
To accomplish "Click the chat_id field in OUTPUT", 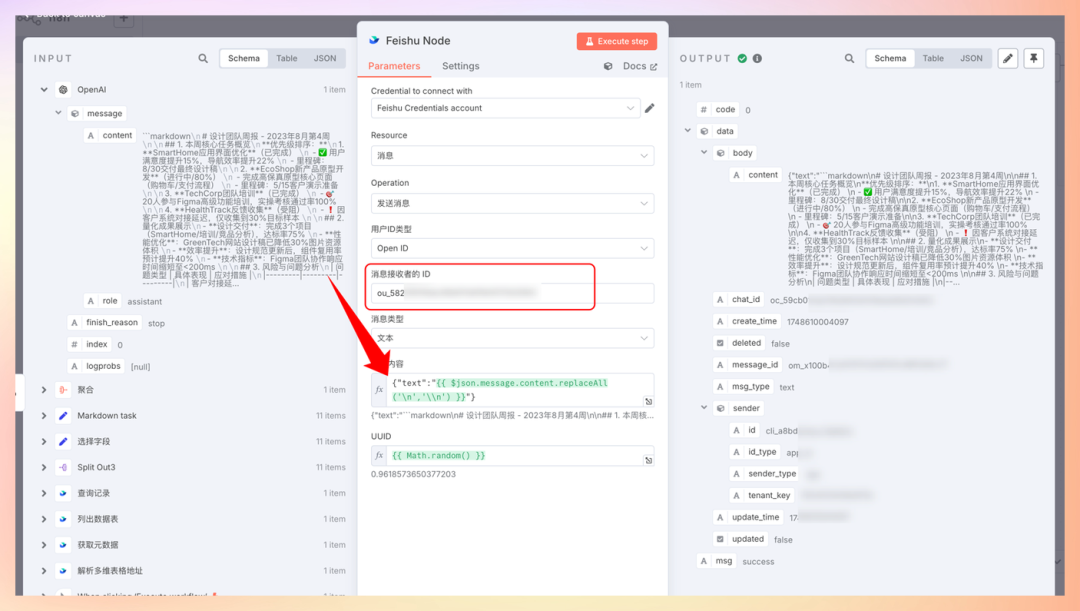I will pos(738,300).
